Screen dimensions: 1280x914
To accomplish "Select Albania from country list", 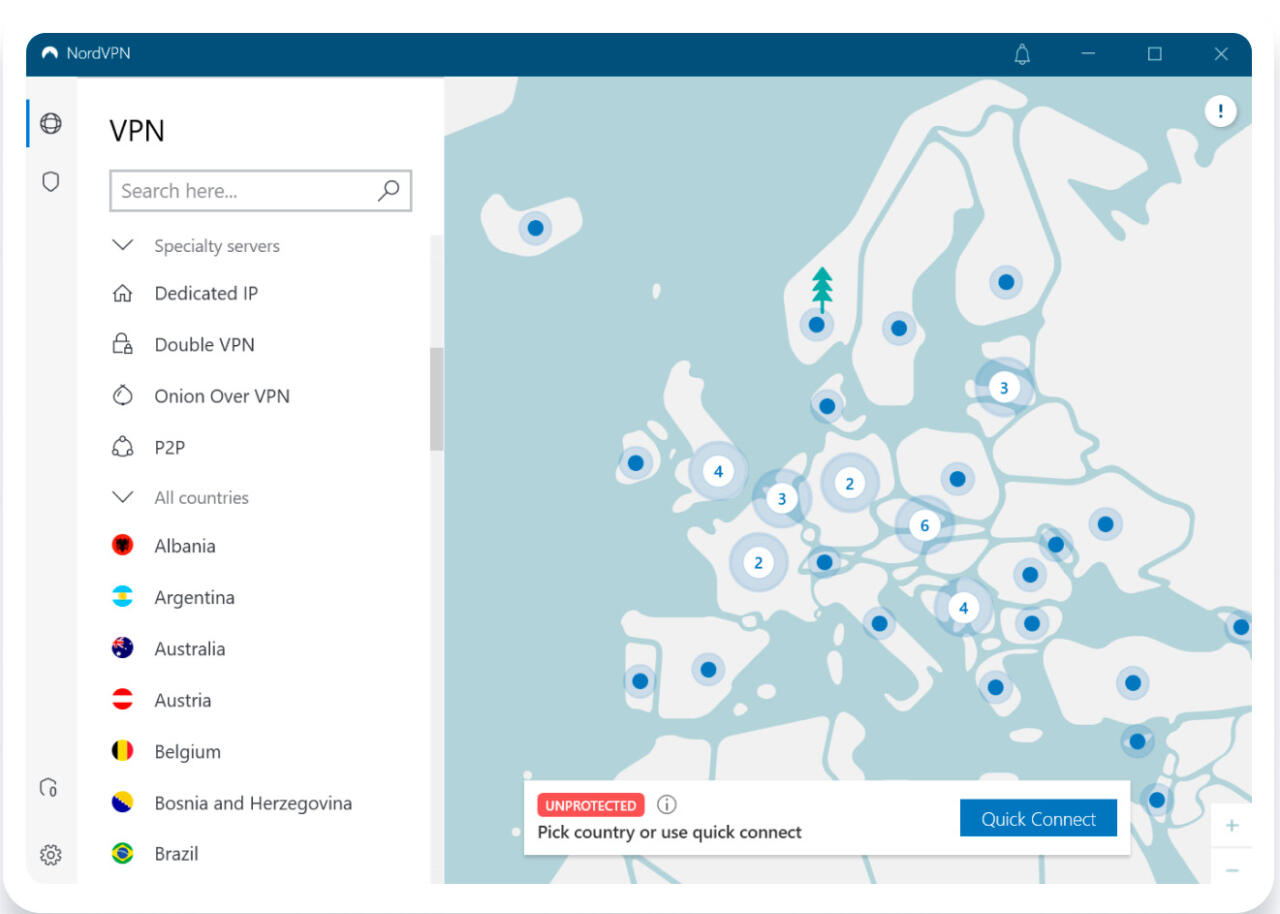I will [185, 546].
